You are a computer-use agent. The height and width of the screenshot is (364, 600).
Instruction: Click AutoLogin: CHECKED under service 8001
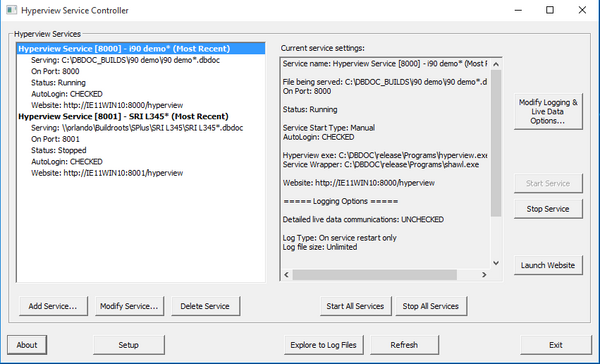coord(67,162)
